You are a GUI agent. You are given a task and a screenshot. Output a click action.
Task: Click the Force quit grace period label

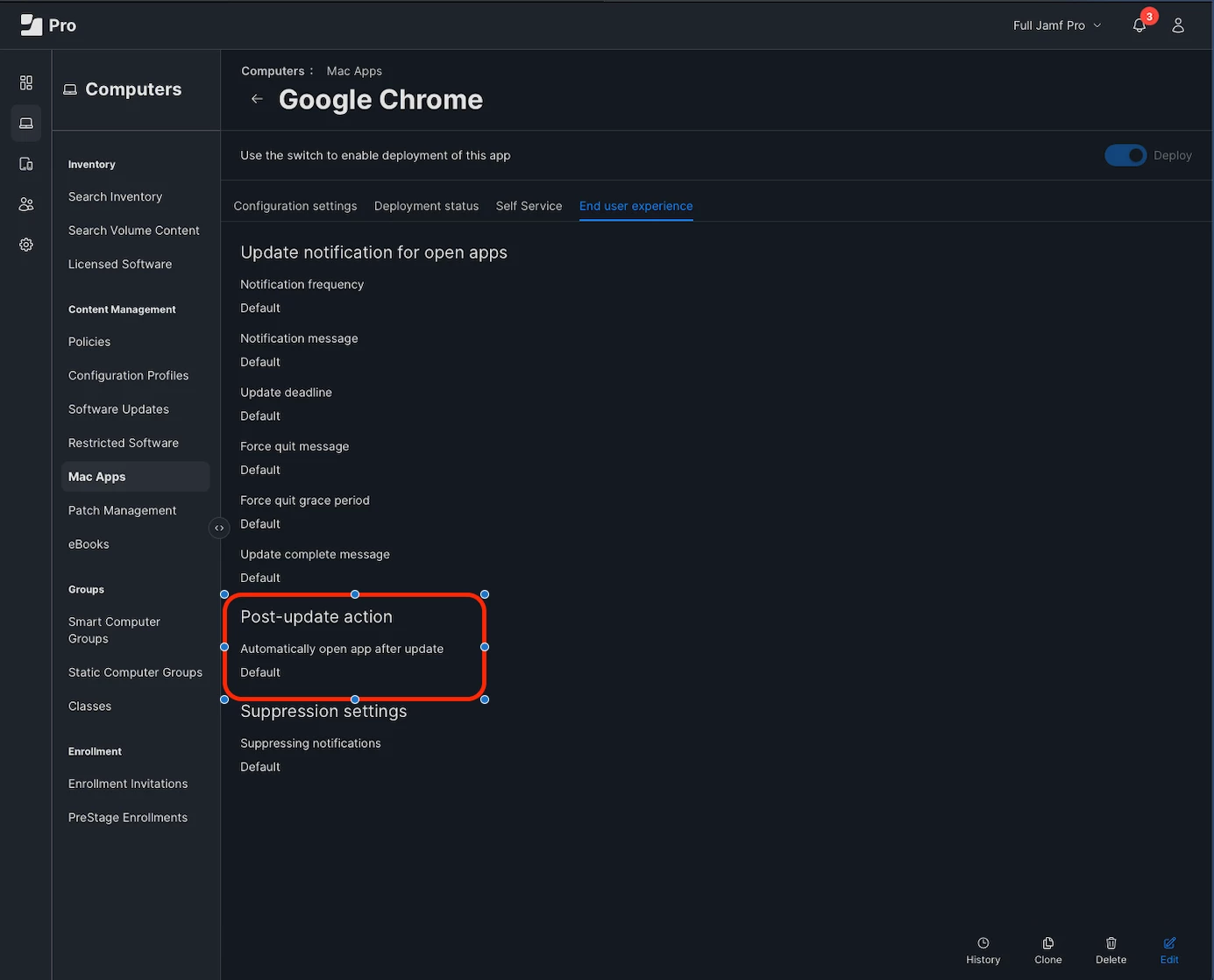pos(305,501)
